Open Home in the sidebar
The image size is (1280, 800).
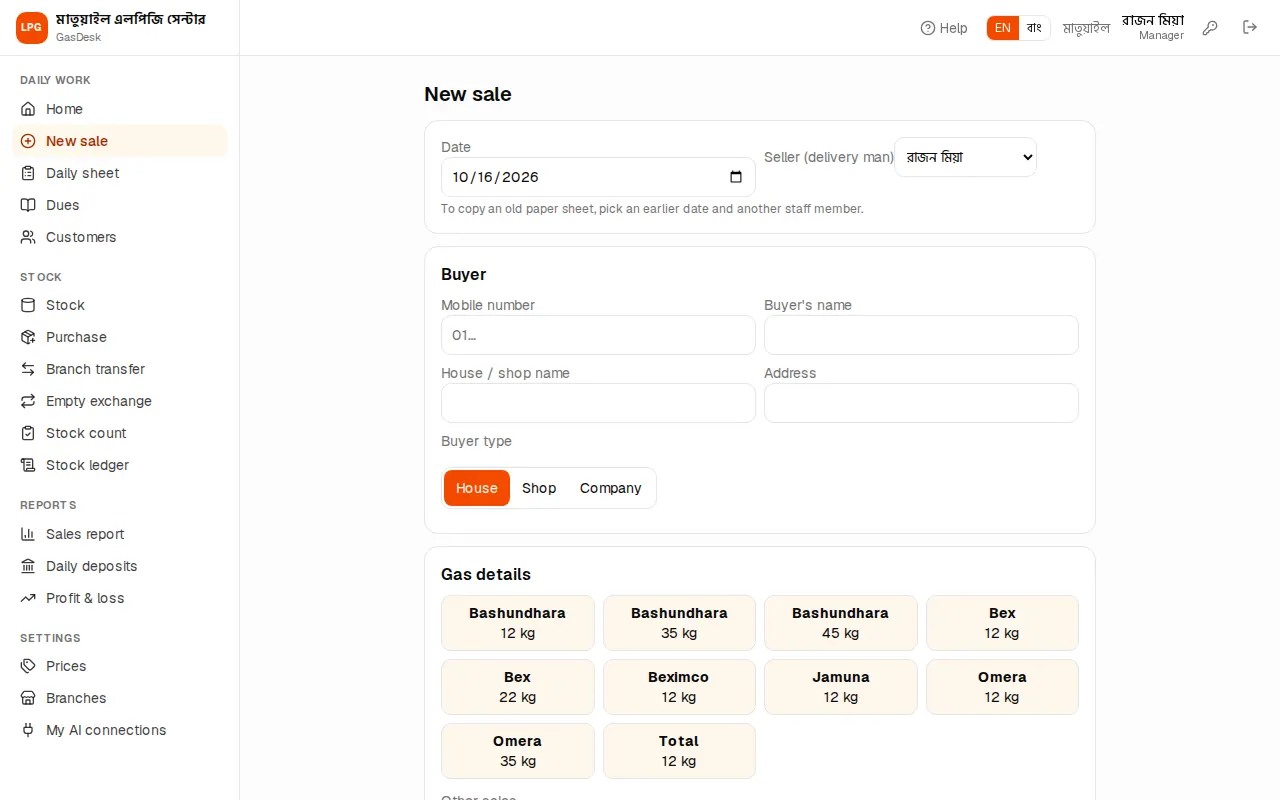[x=120, y=109]
